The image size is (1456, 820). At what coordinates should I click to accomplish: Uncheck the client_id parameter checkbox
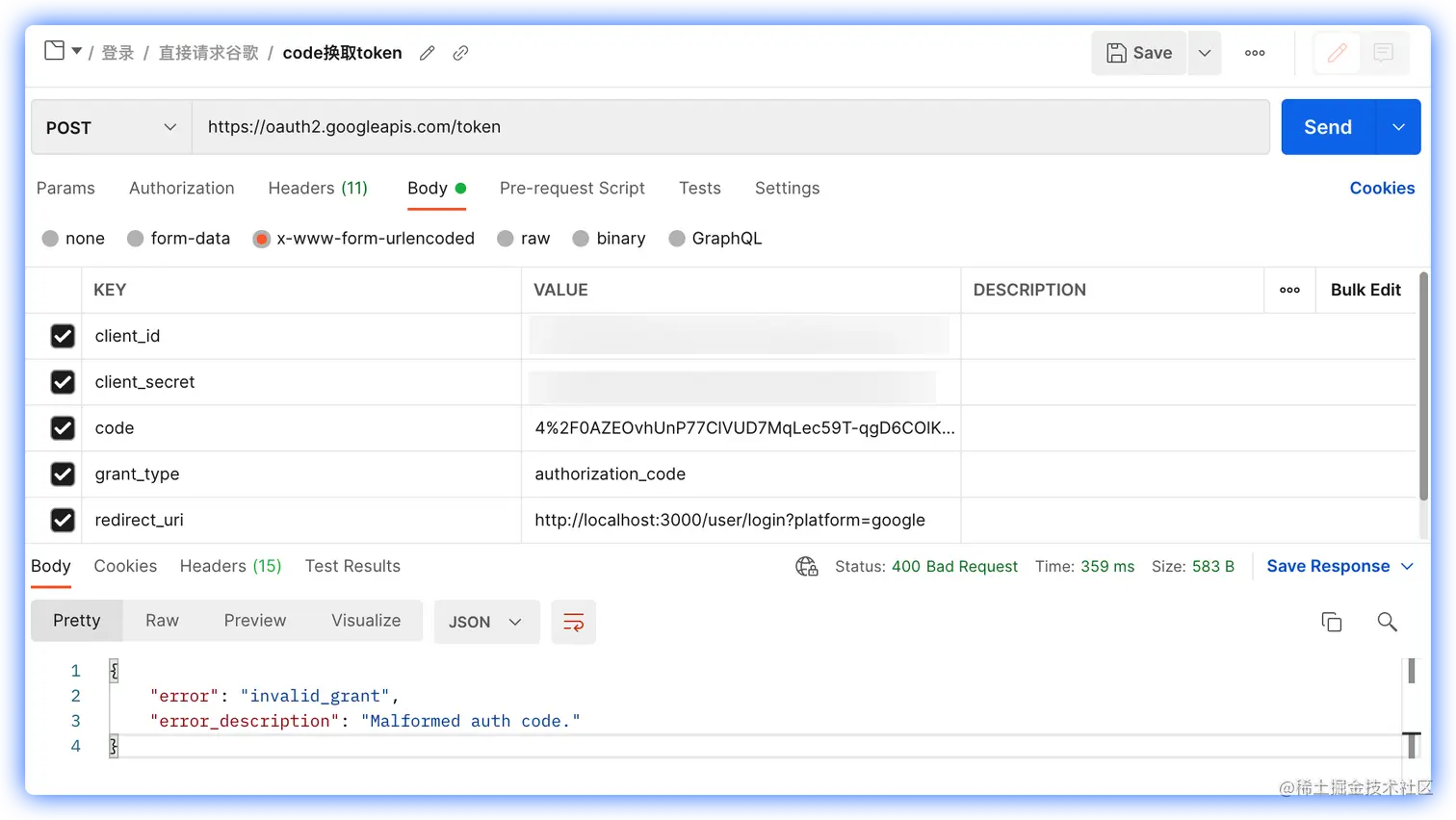coord(63,336)
